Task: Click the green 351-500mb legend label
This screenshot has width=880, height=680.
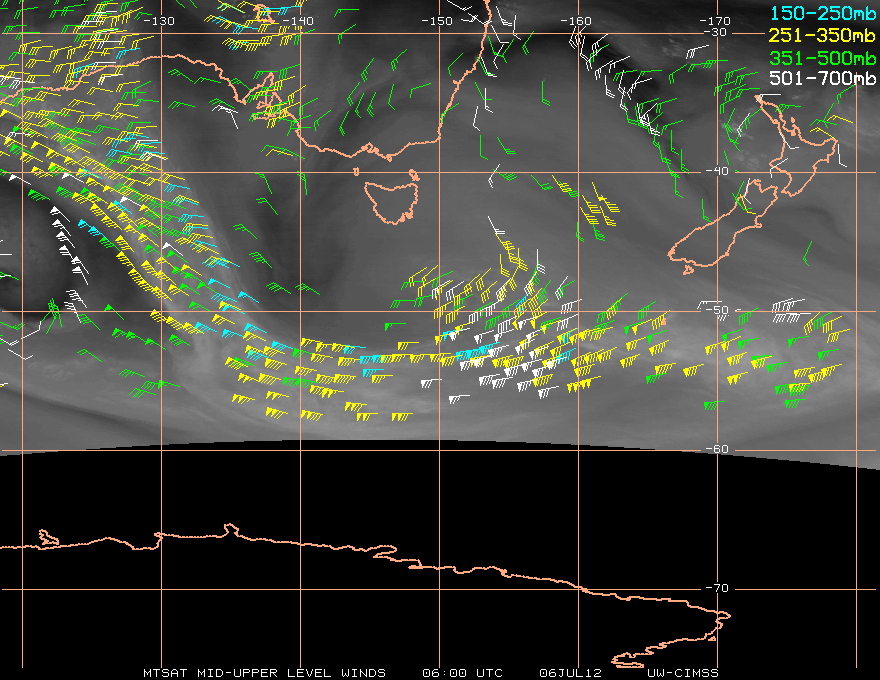Action: pyautogui.click(x=822, y=58)
